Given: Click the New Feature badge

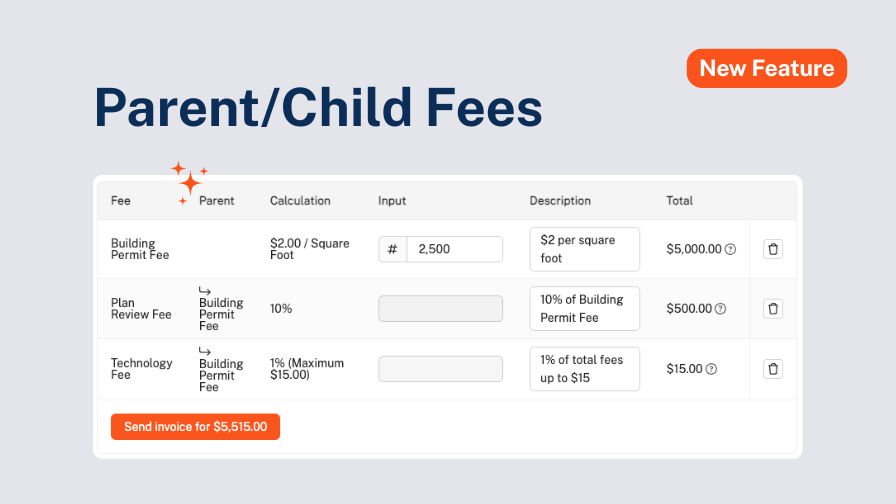Looking at the screenshot, I should [766, 68].
